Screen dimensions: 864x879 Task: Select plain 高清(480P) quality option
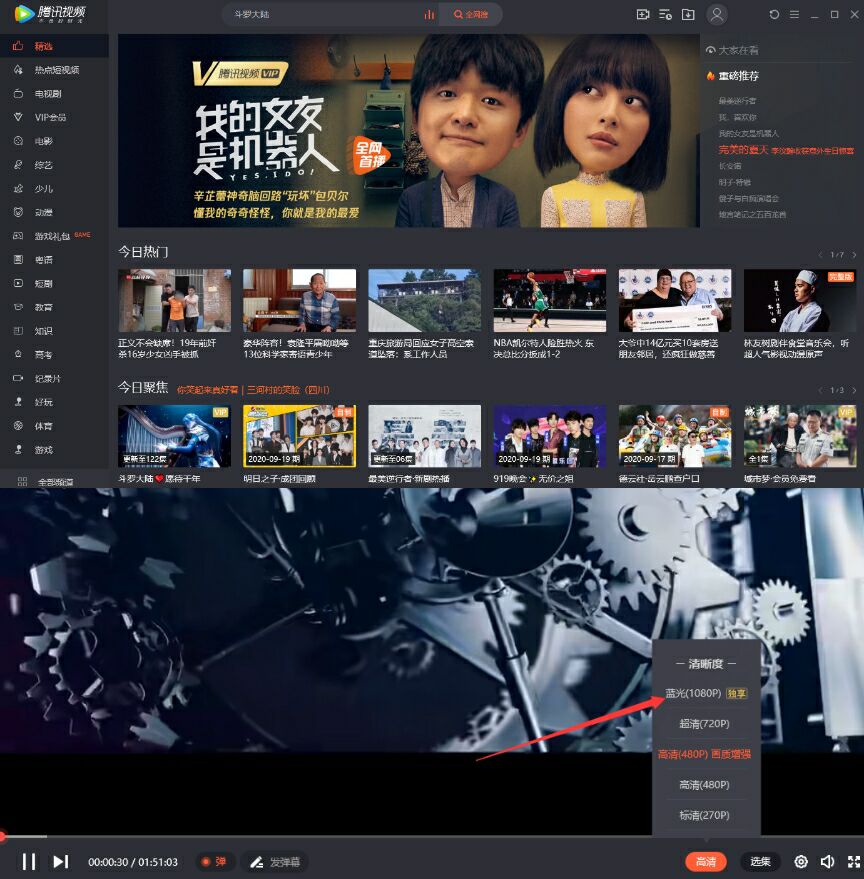[704, 784]
